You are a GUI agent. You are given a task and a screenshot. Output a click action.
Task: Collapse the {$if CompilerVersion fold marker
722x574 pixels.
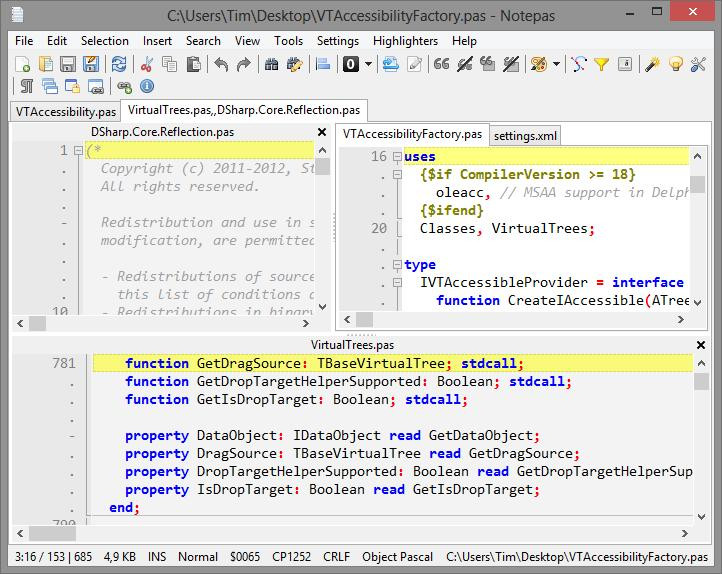pyautogui.click(x=397, y=174)
